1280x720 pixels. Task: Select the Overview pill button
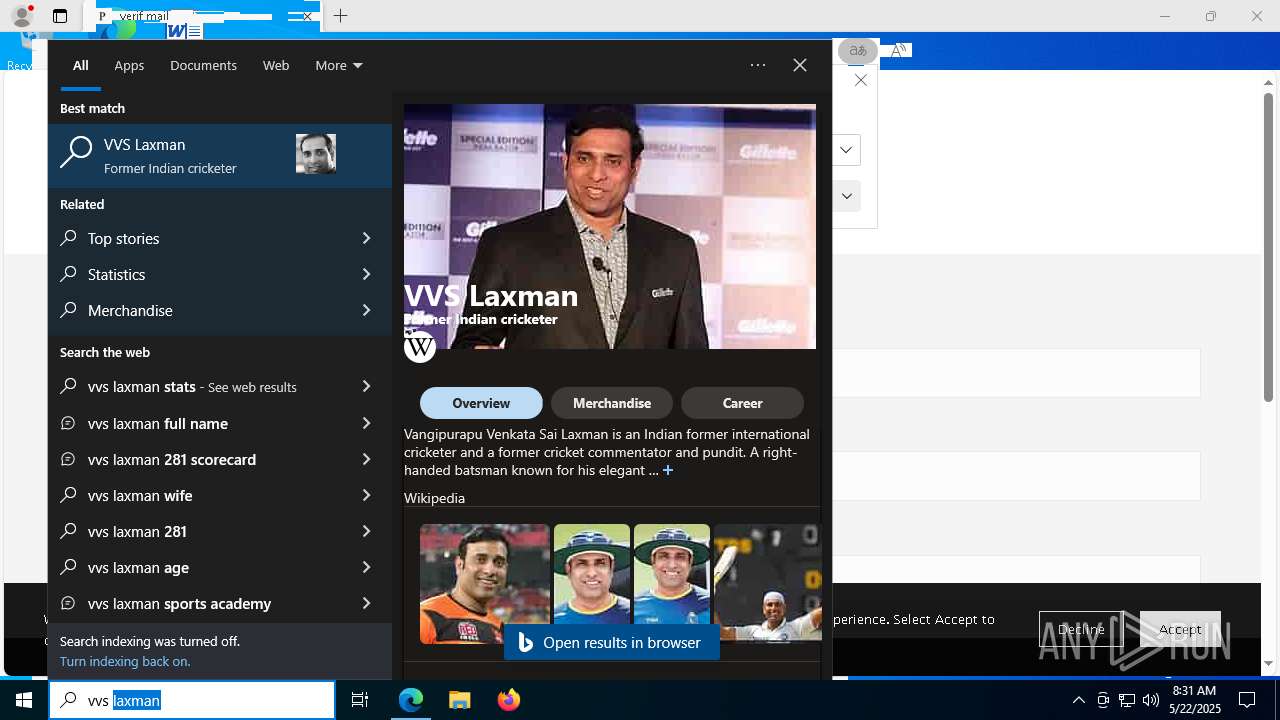[x=481, y=403]
